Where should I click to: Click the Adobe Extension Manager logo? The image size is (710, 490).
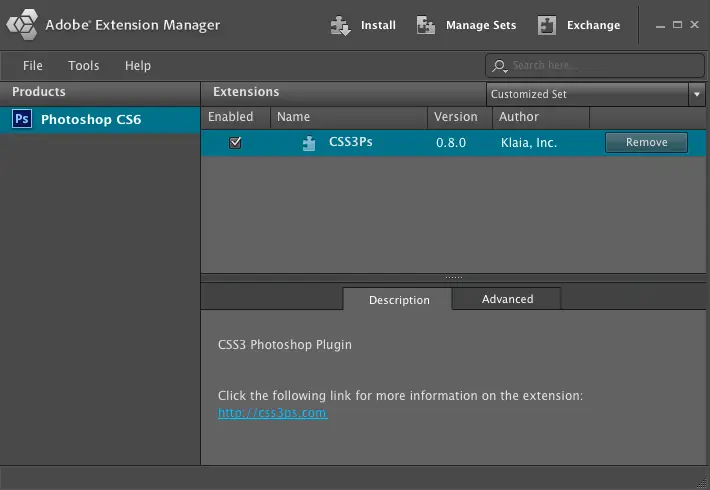22,25
